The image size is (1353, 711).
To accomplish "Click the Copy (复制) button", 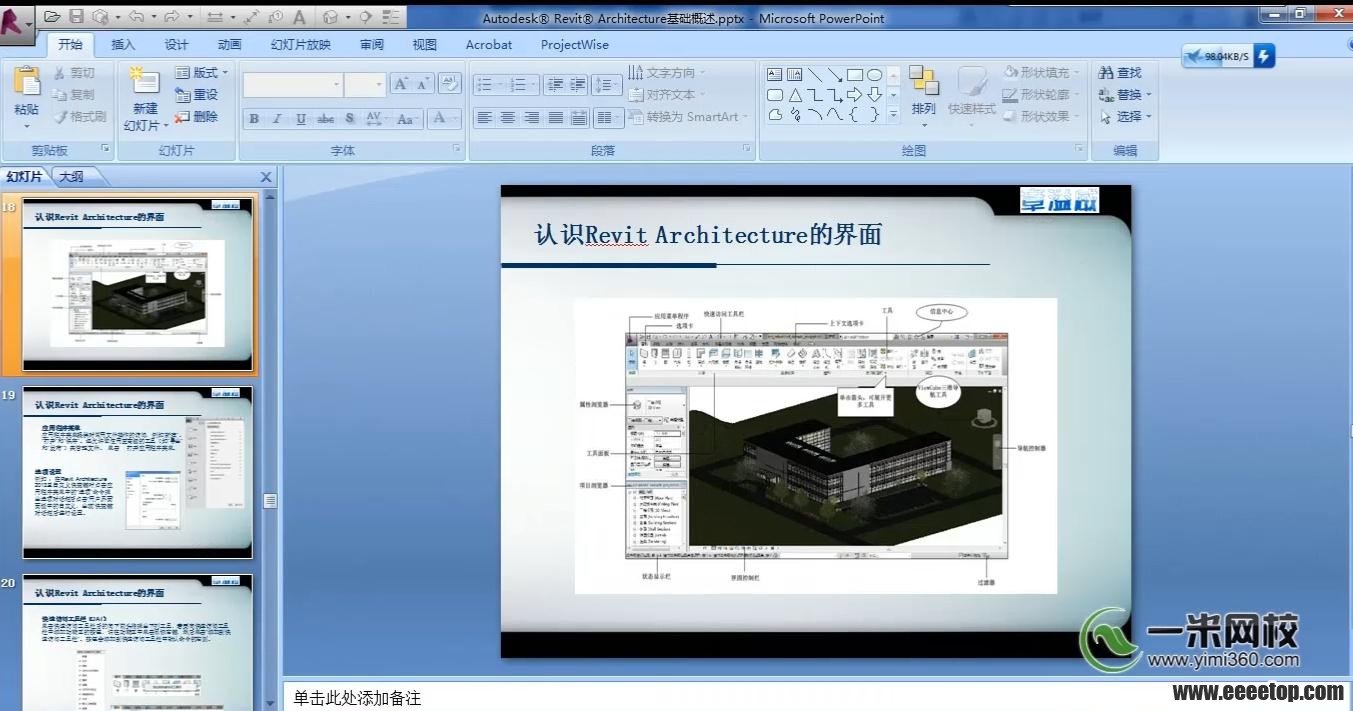I will point(75,94).
